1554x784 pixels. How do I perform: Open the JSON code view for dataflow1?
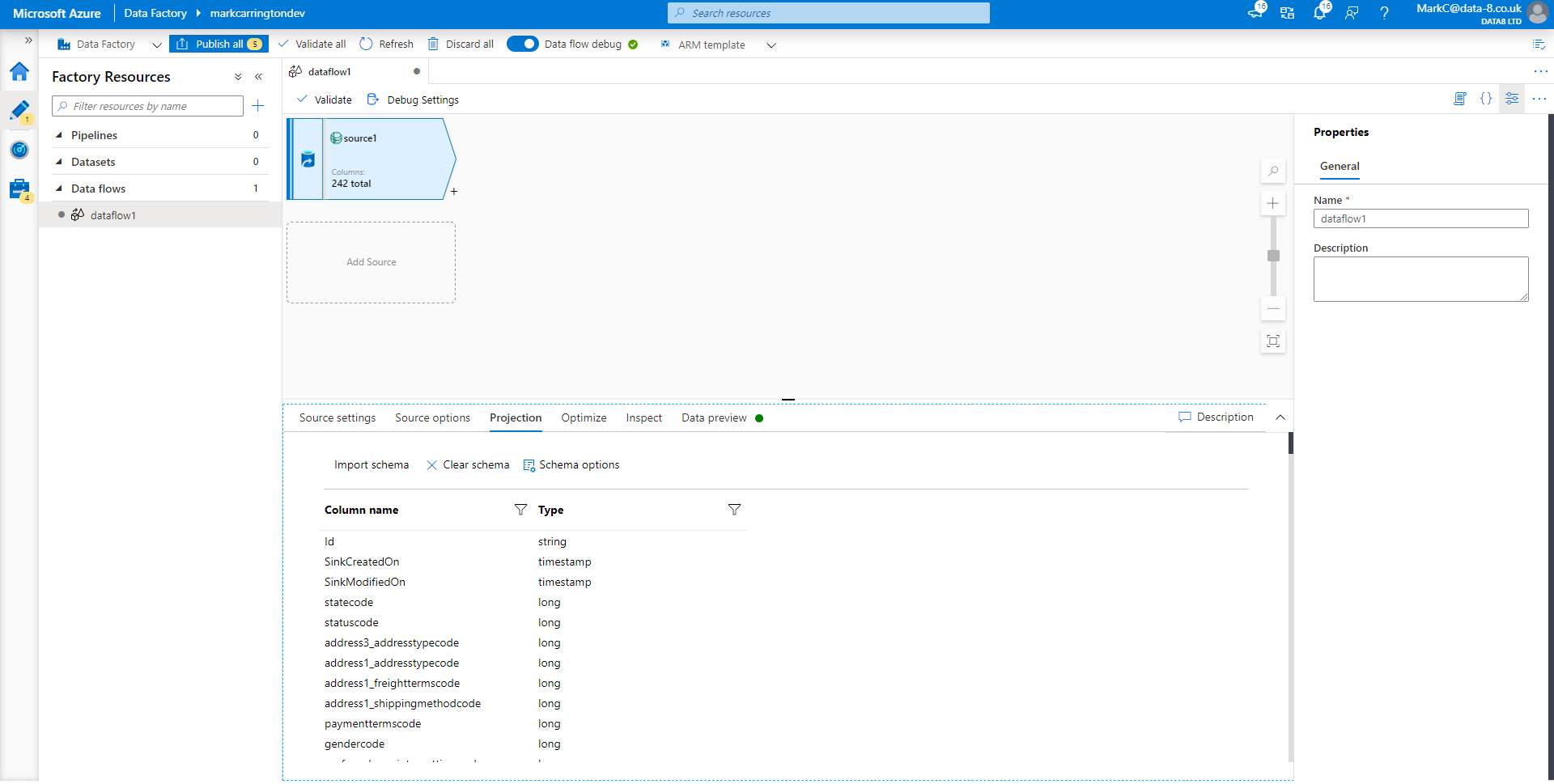tap(1487, 99)
